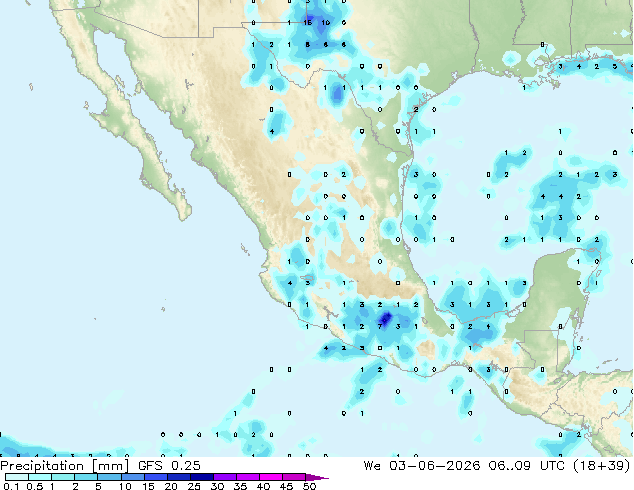Pick the 15–20 mm legend color swatch
This screenshot has width=634, height=490.
156,477
